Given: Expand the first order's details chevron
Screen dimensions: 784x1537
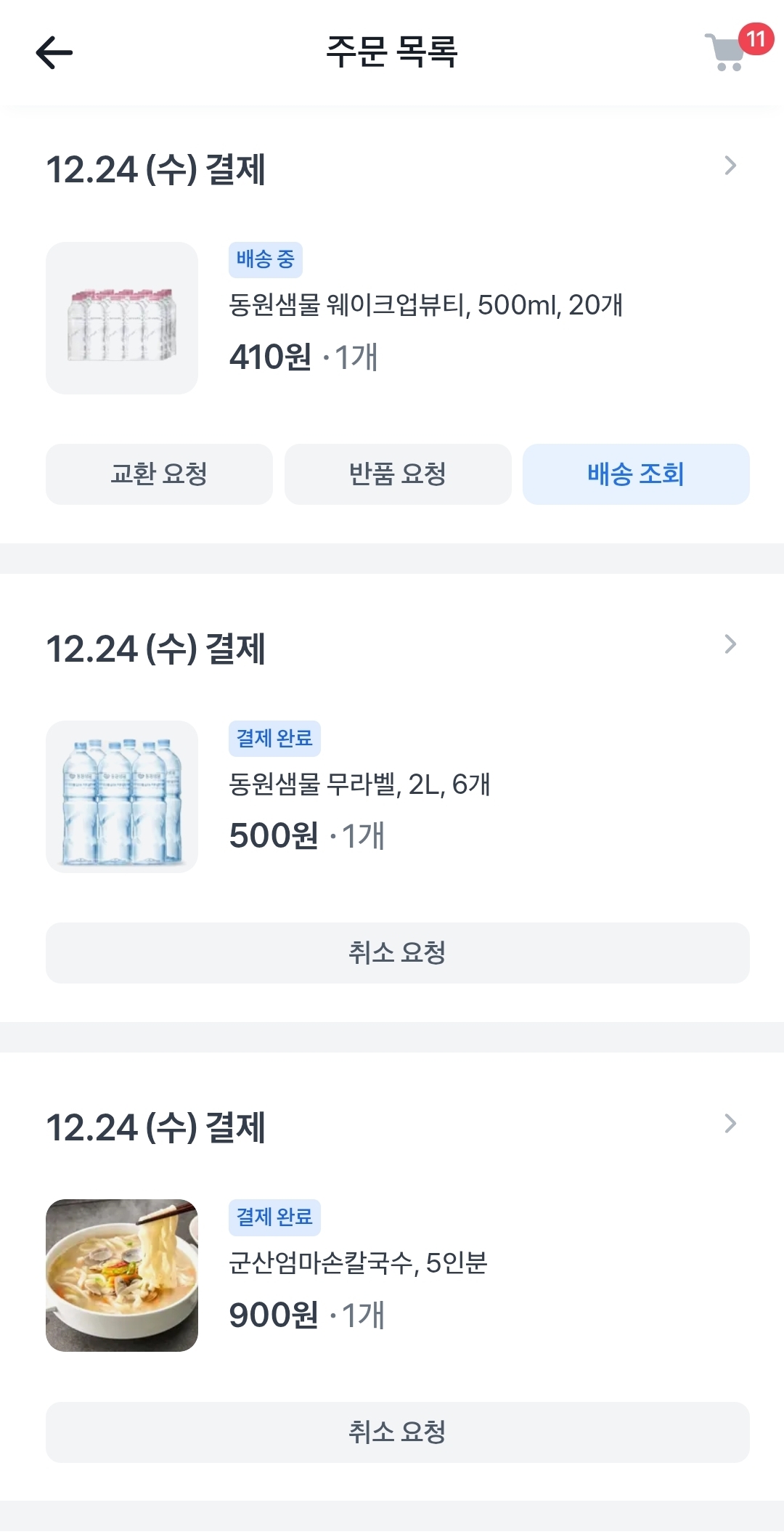Looking at the screenshot, I should click(x=730, y=166).
